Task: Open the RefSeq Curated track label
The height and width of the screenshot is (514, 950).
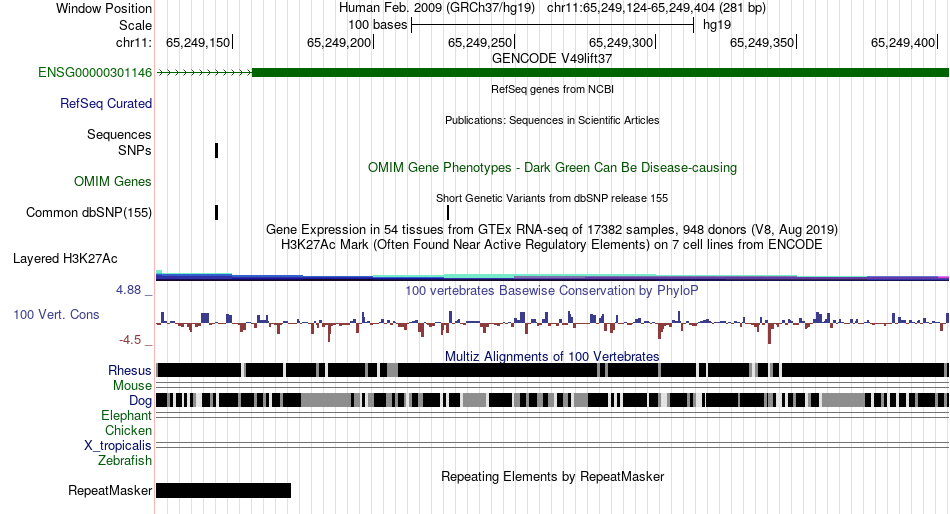Action: tap(105, 104)
